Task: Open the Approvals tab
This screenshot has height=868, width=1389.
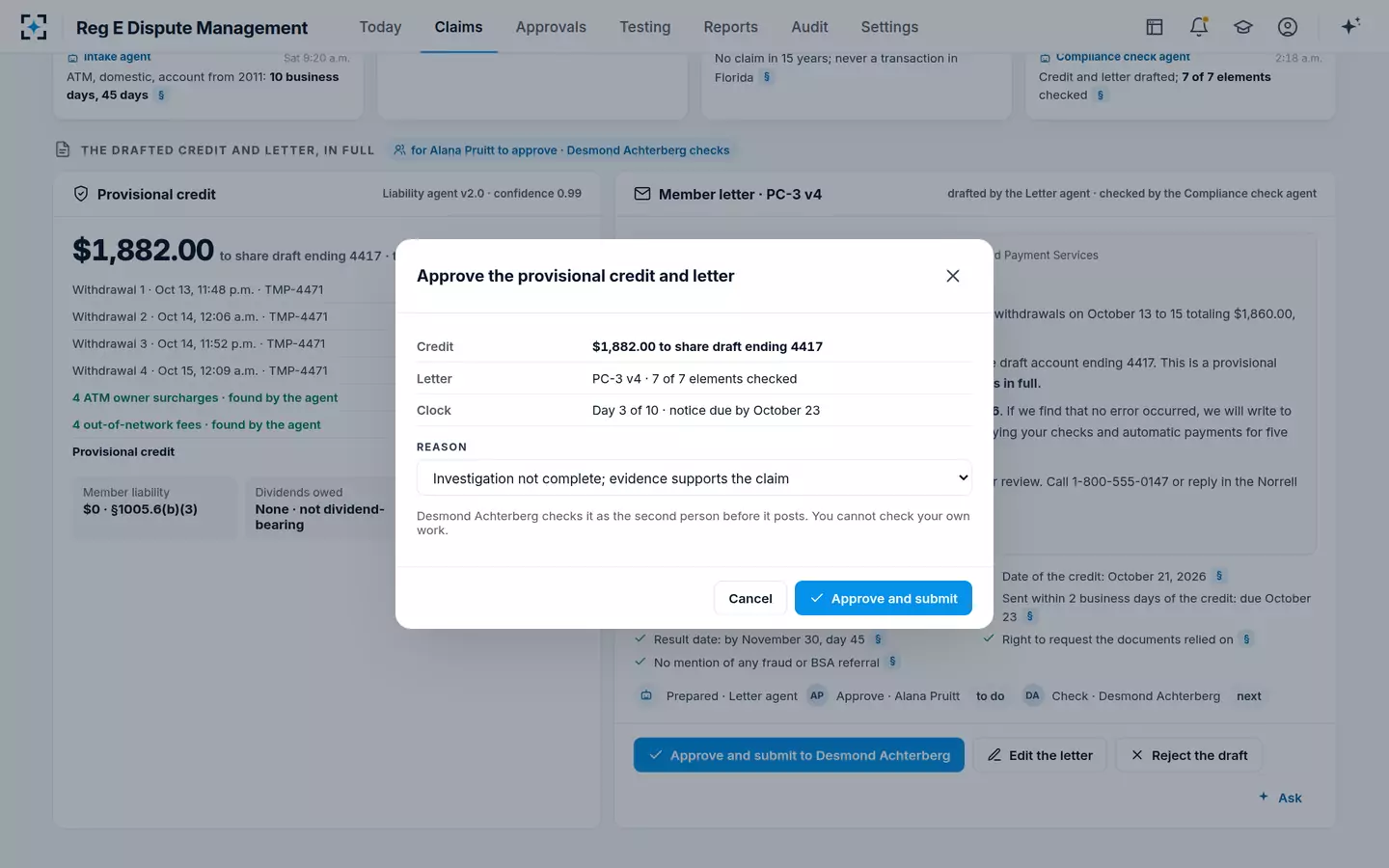Action: point(551,27)
